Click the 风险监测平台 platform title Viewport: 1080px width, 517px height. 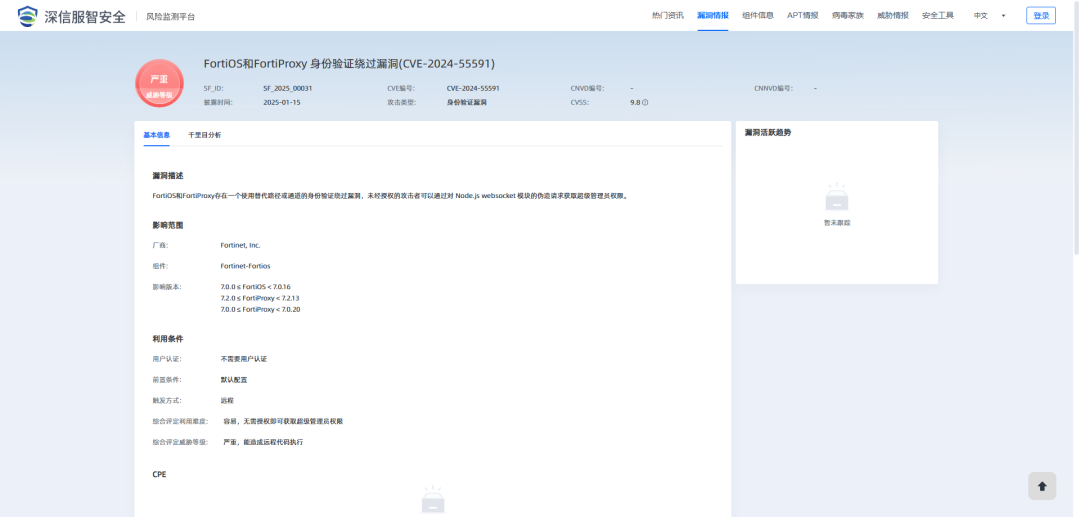pyautogui.click(x=170, y=17)
